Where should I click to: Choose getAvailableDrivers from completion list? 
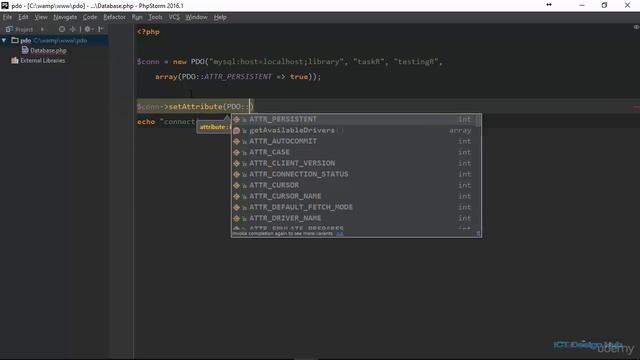tap(353, 130)
